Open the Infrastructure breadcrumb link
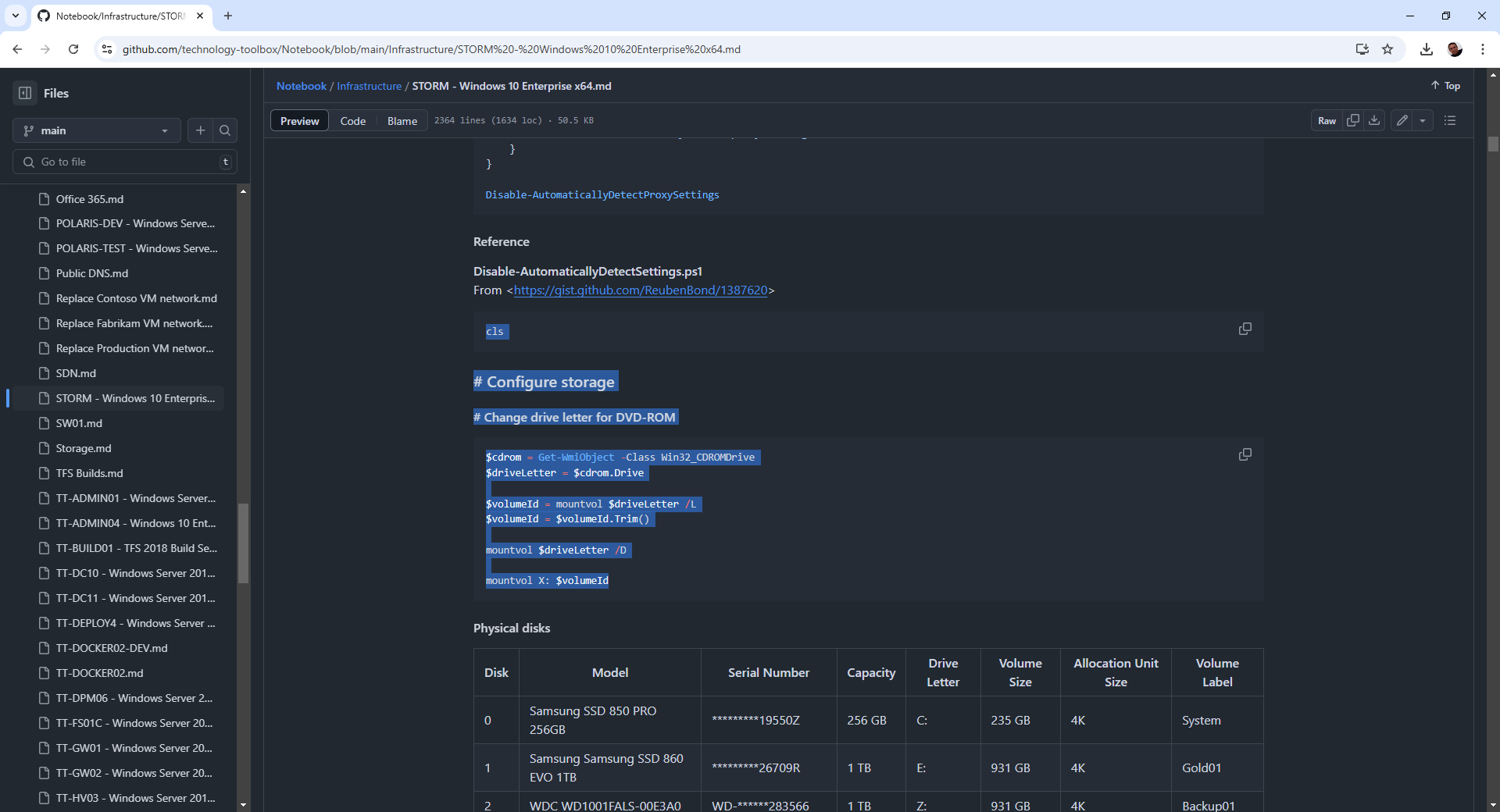This screenshot has height=812, width=1500. point(369,86)
